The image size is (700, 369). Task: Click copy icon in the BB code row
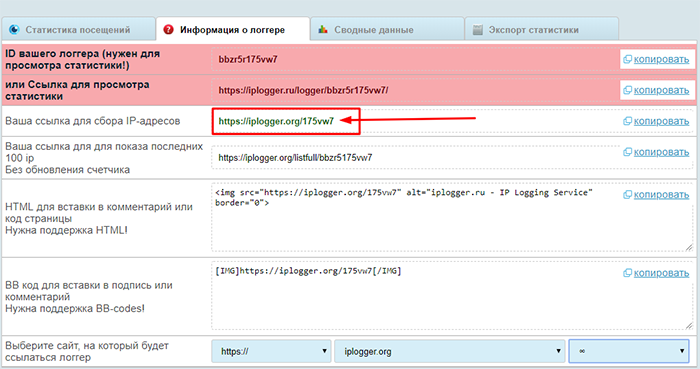coord(627,273)
